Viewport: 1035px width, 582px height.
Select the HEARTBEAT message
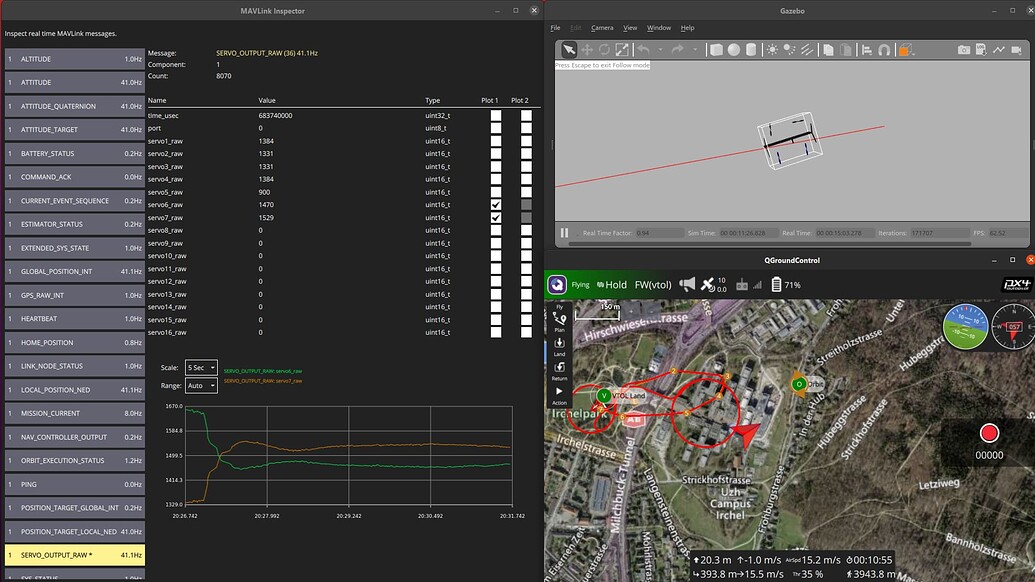(x=75, y=319)
